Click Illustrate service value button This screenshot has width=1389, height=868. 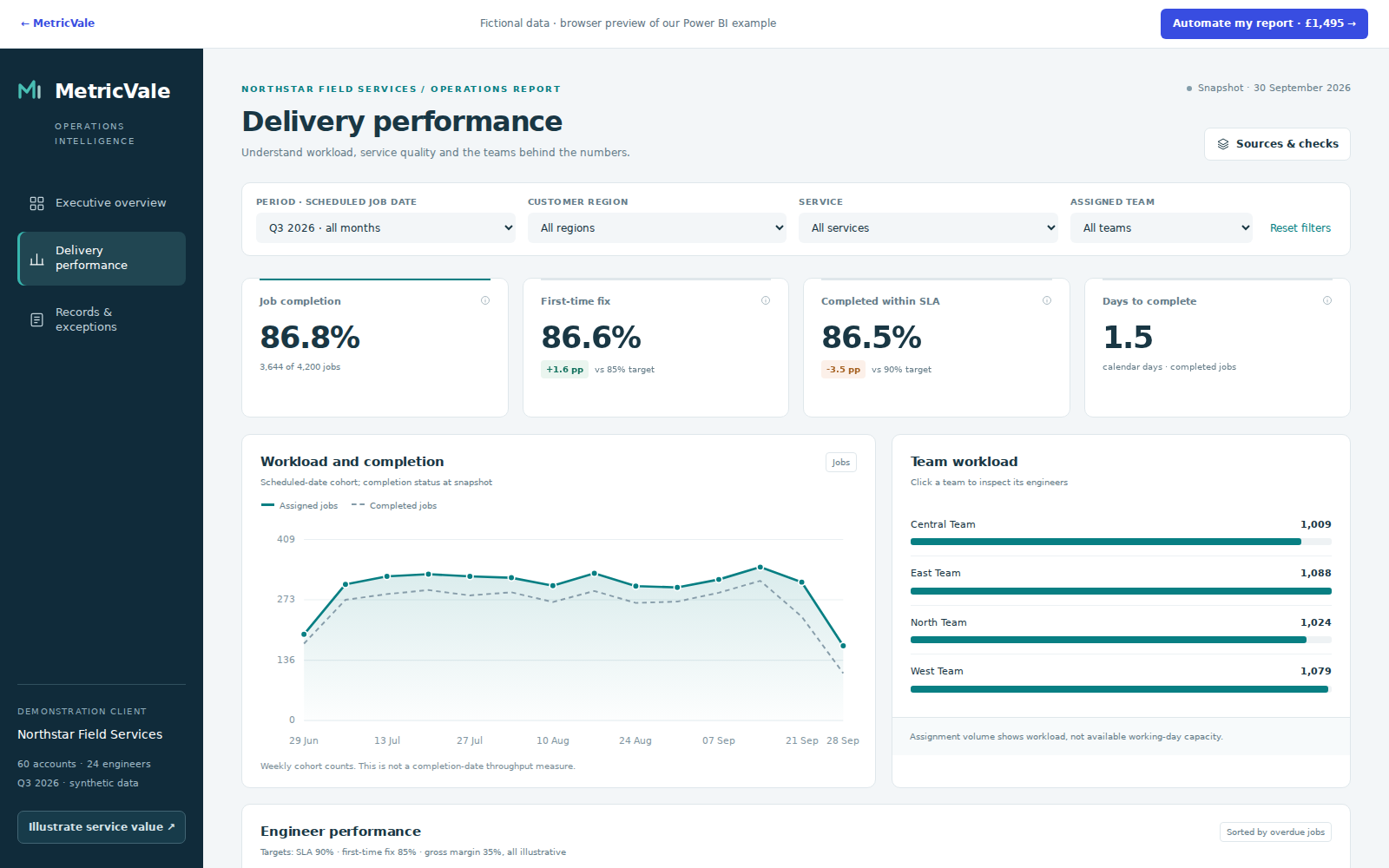click(x=102, y=827)
